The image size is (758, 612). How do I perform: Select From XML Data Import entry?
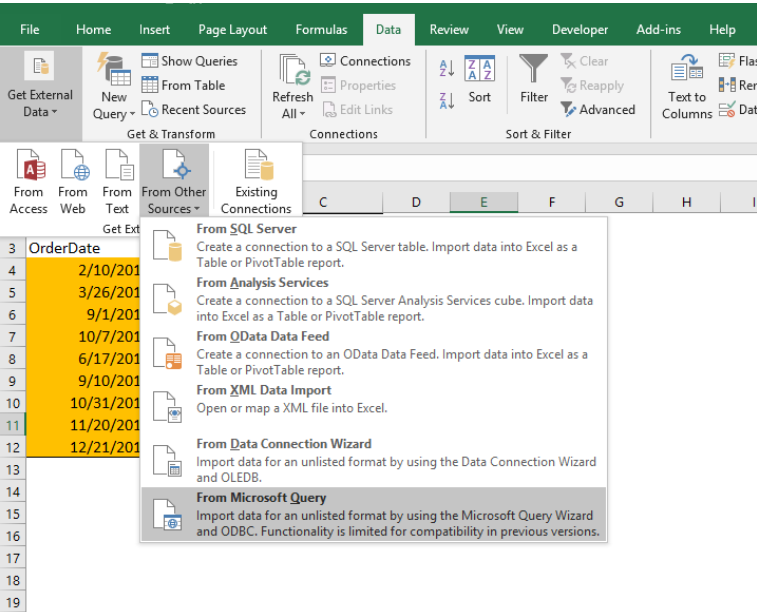374,407
